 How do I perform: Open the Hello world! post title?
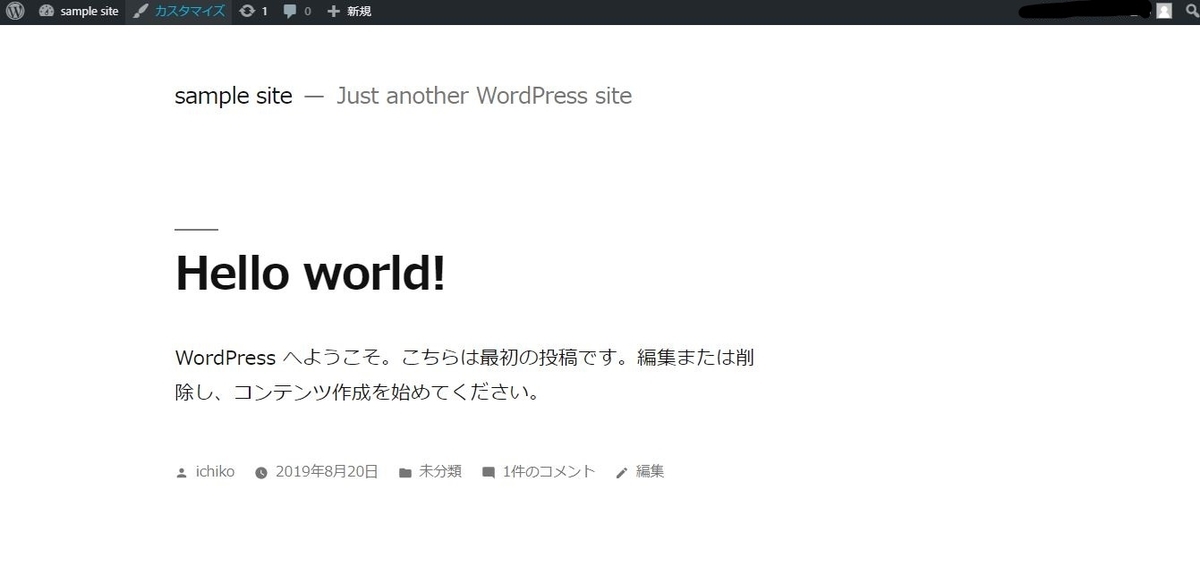(x=310, y=273)
